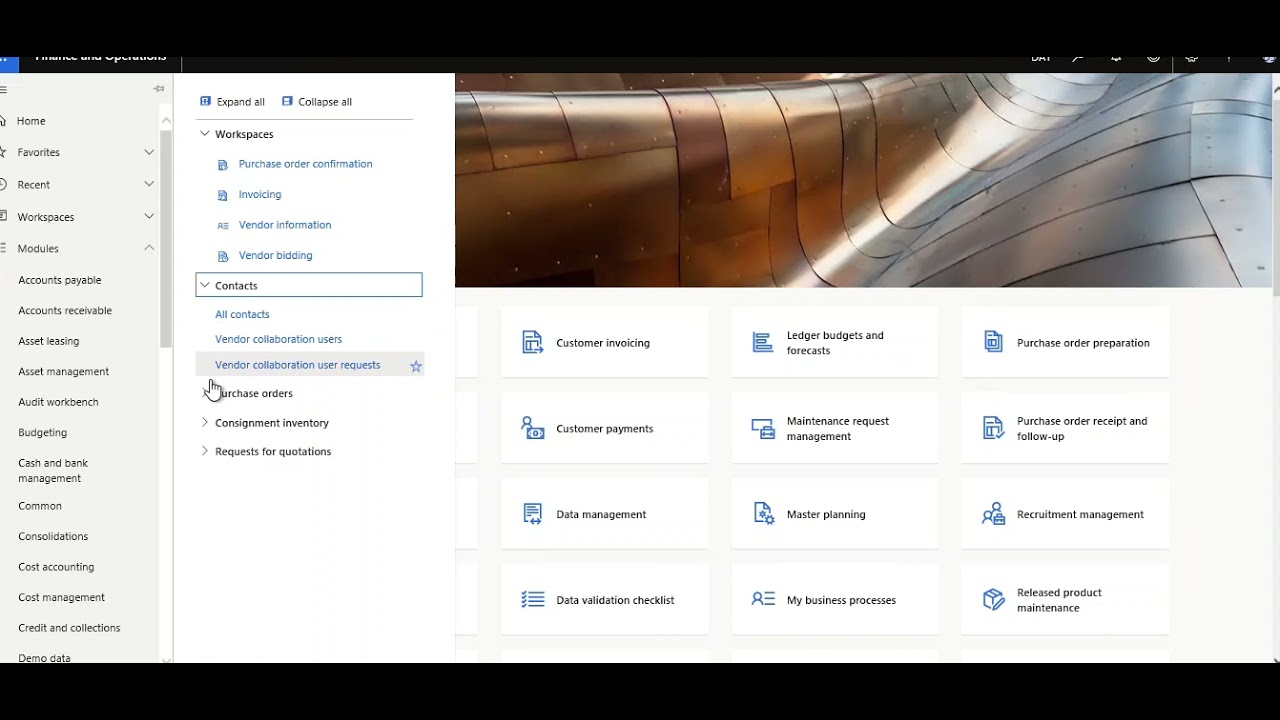1280x720 pixels.
Task: Open the Common module
Action: coord(40,506)
